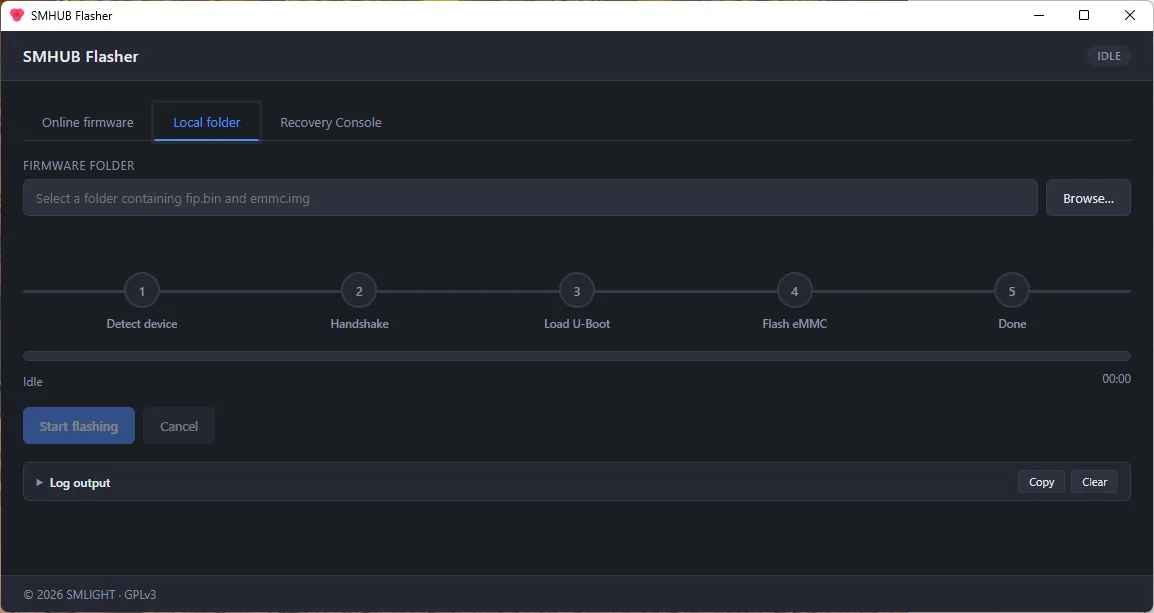Click the IDLE status badge

click(1108, 56)
